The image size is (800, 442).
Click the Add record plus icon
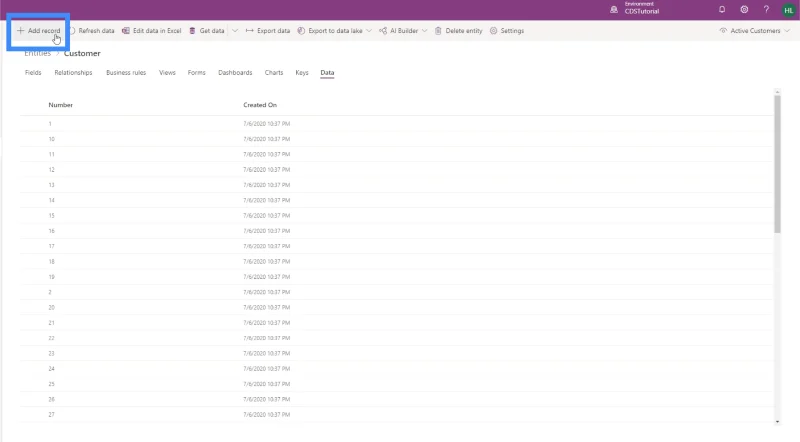pyautogui.click(x=20, y=31)
